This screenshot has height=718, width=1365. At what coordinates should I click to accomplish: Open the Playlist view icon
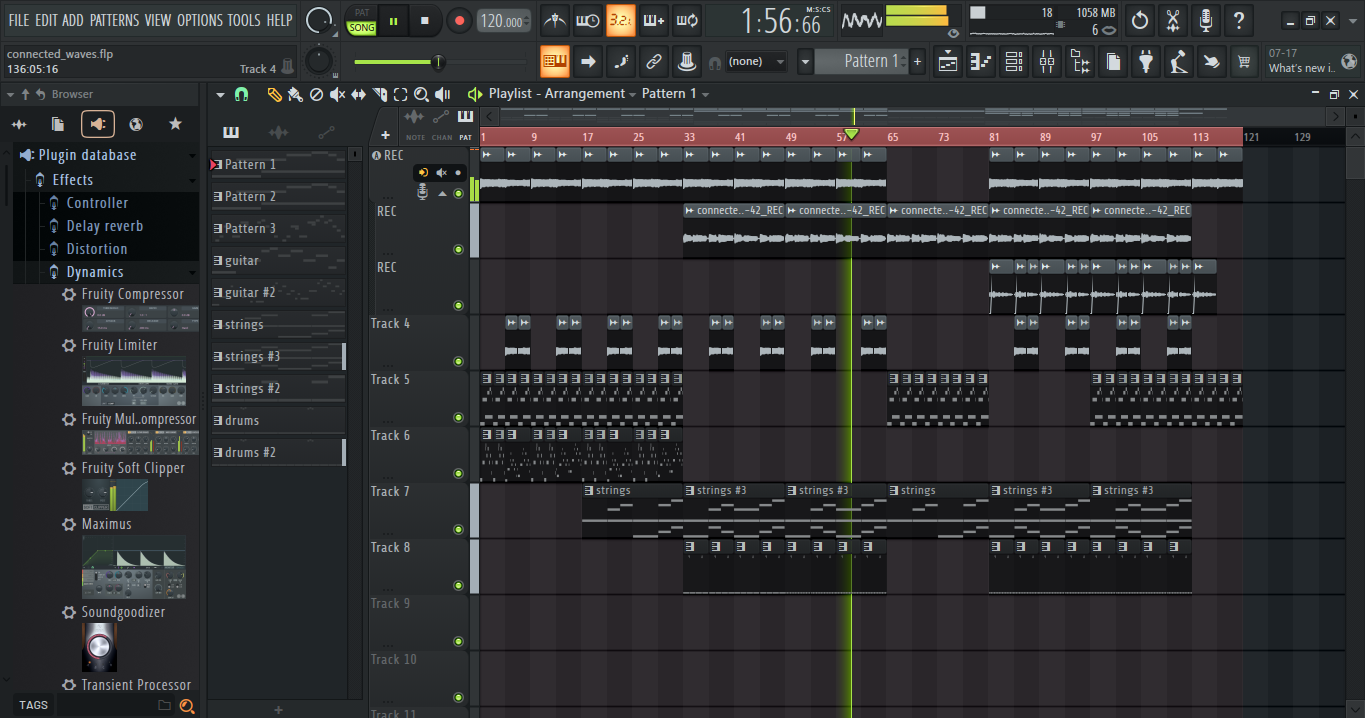click(x=948, y=61)
